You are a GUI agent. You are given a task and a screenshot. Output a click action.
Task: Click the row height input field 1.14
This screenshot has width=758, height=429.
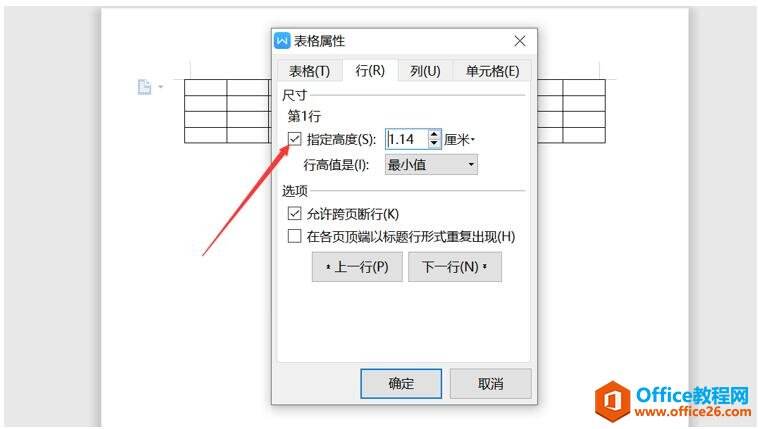click(407, 139)
